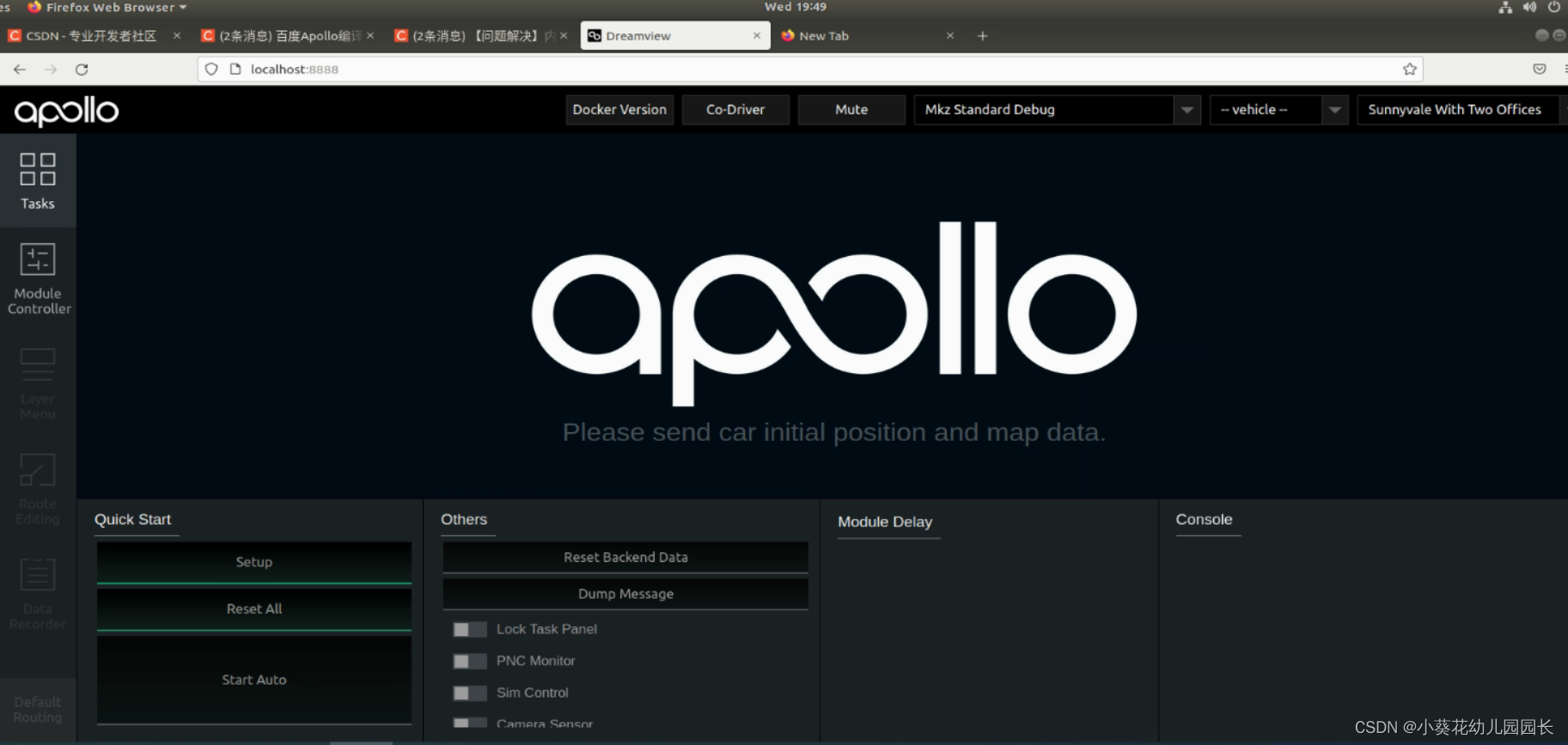Switch to the CSDN browser tab
Screen dimensions: 1568x745
pyautogui.click(x=95, y=36)
